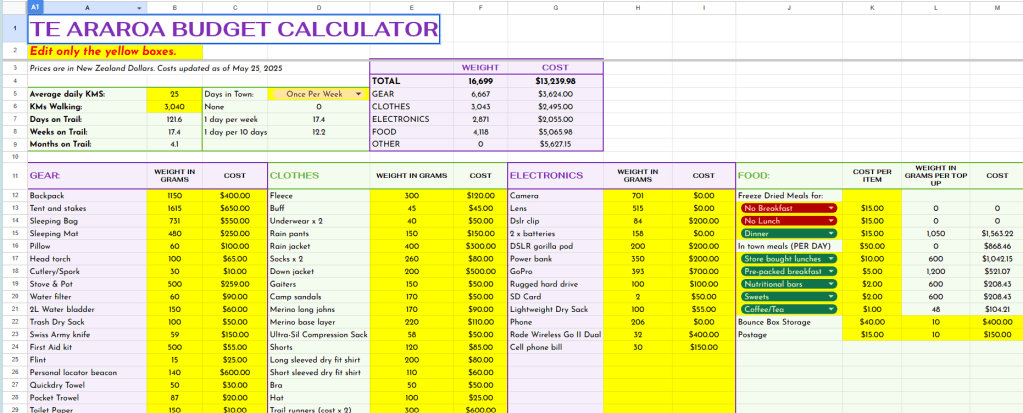This screenshot has height=413, width=1023.
Task: Expand the No Breakfast dropdown chip
Action: pyautogui.click(x=831, y=207)
